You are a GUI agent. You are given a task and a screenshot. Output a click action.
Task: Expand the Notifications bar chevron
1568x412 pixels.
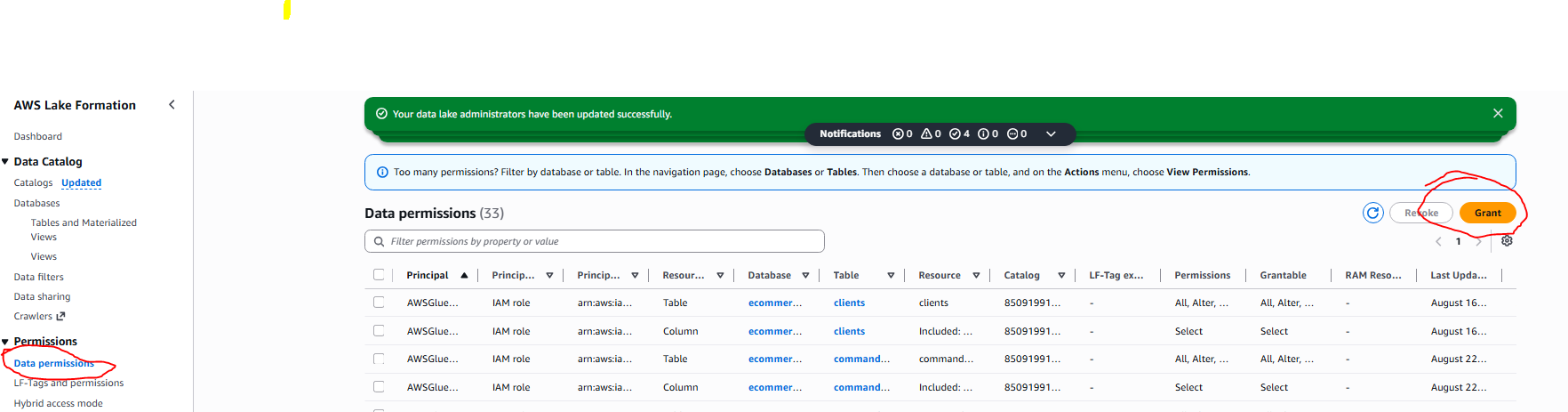[1051, 134]
